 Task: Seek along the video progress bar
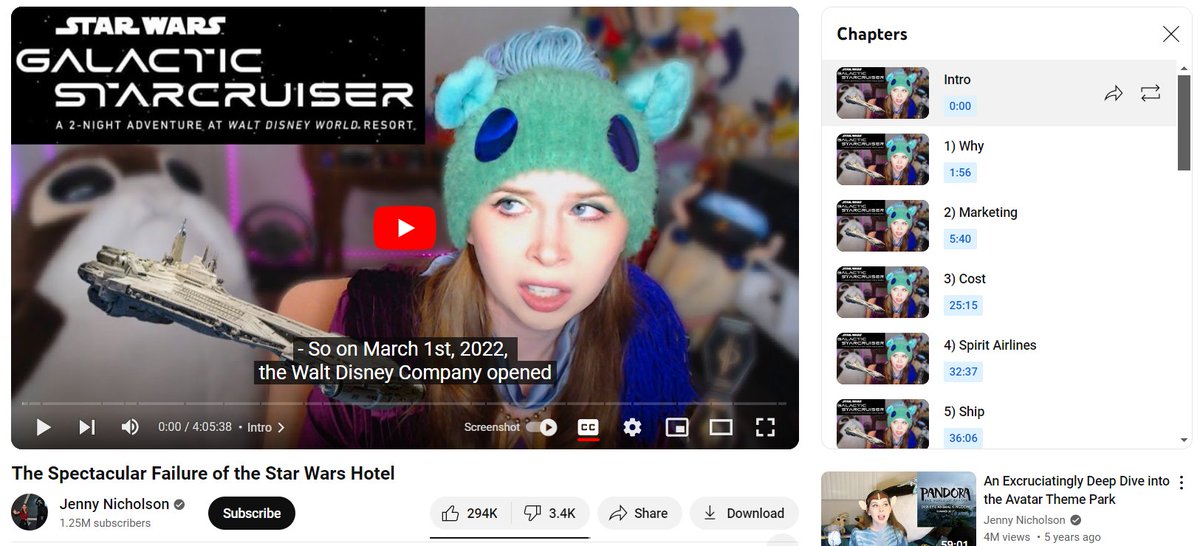tap(404, 404)
